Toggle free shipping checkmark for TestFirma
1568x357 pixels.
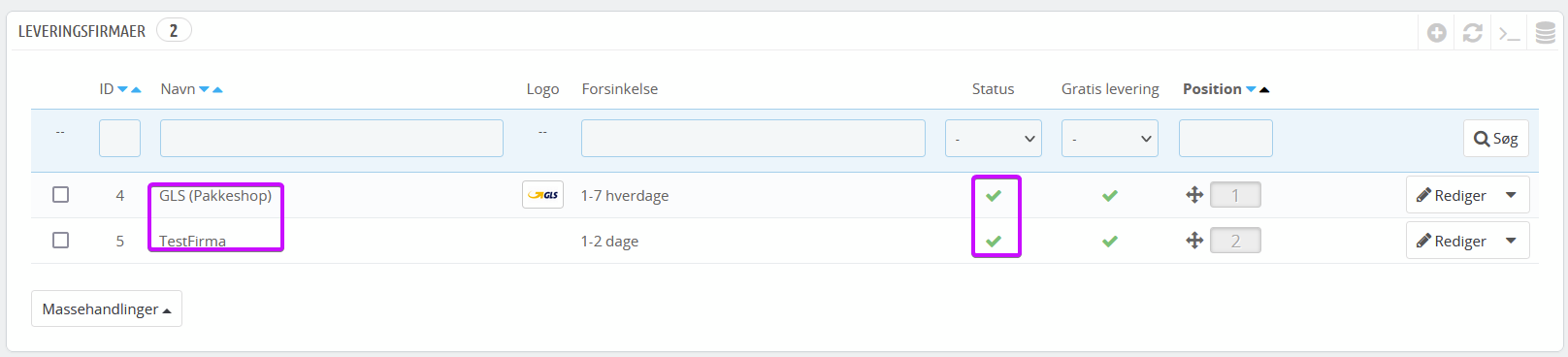pyautogui.click(x=1110, y=242)
